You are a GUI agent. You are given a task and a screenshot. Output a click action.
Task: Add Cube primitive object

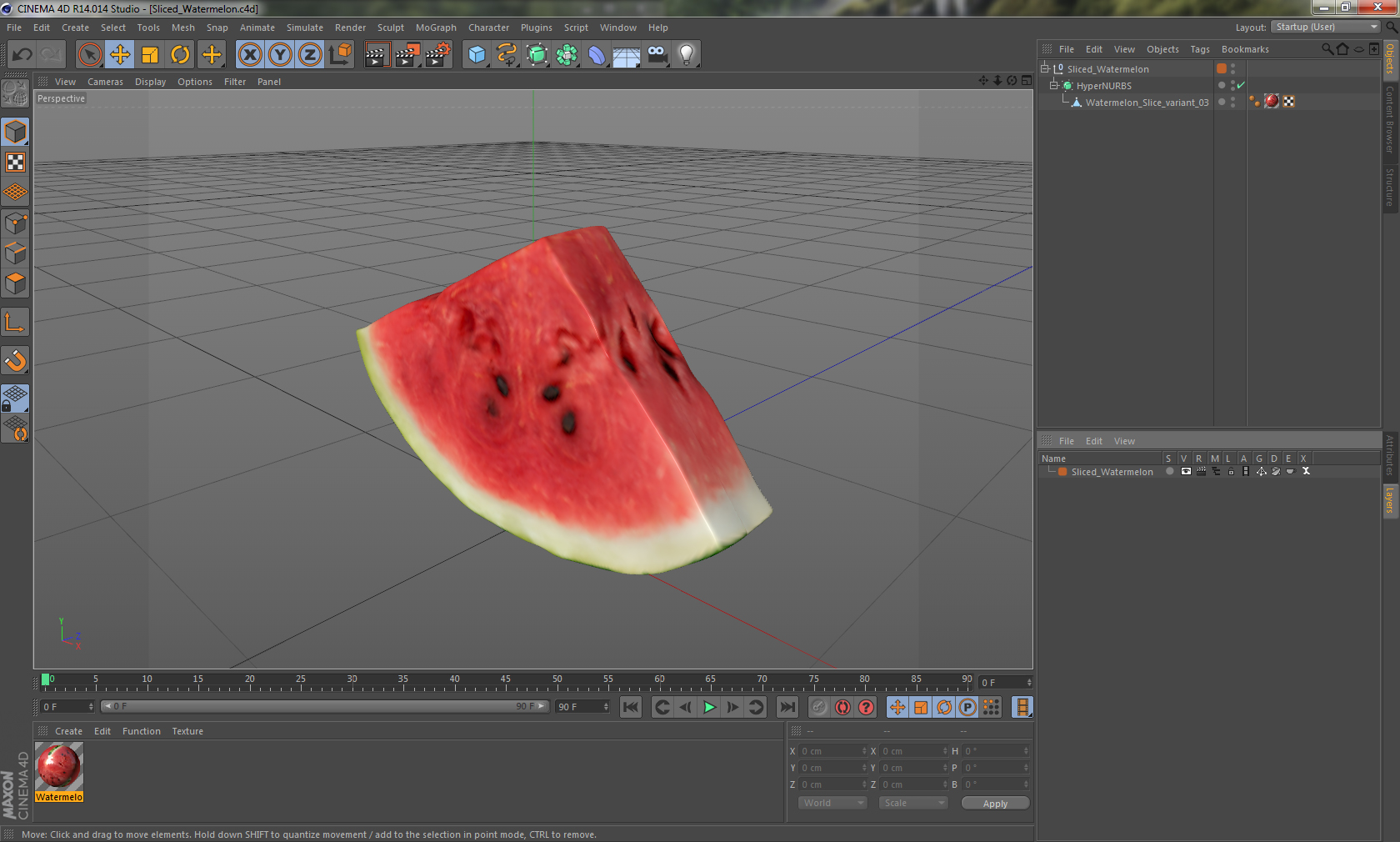point(477,55)
